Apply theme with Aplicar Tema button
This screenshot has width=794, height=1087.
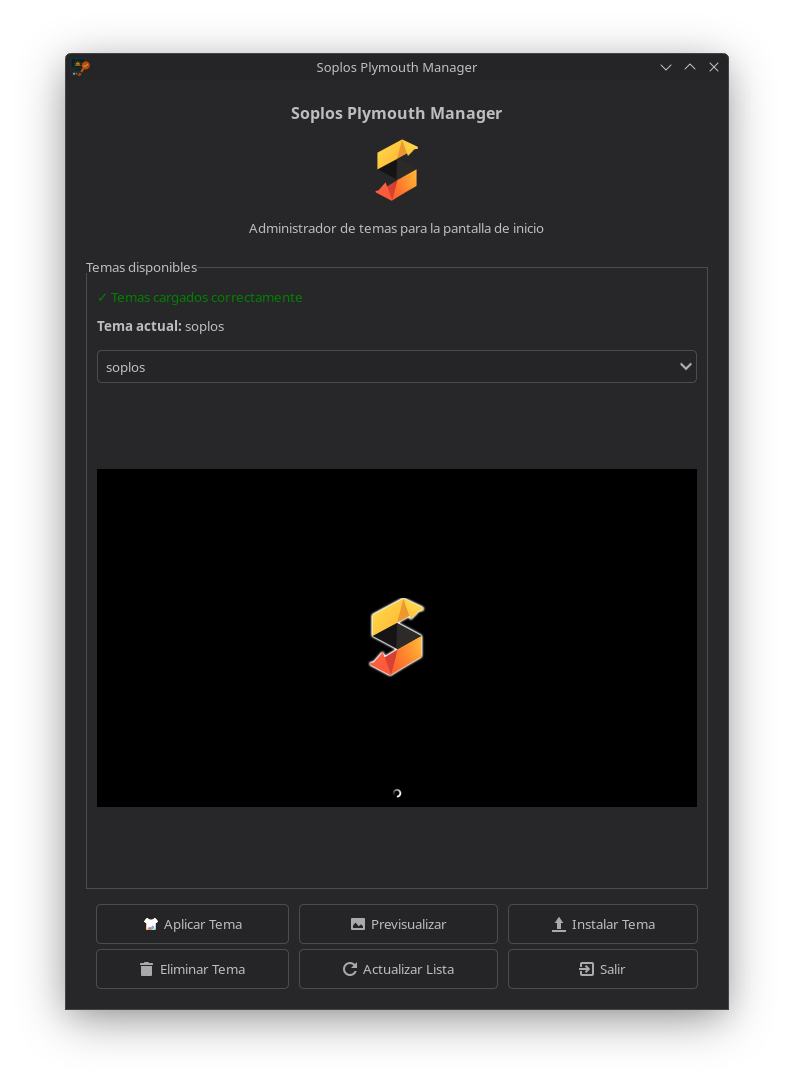click(192, 923)
